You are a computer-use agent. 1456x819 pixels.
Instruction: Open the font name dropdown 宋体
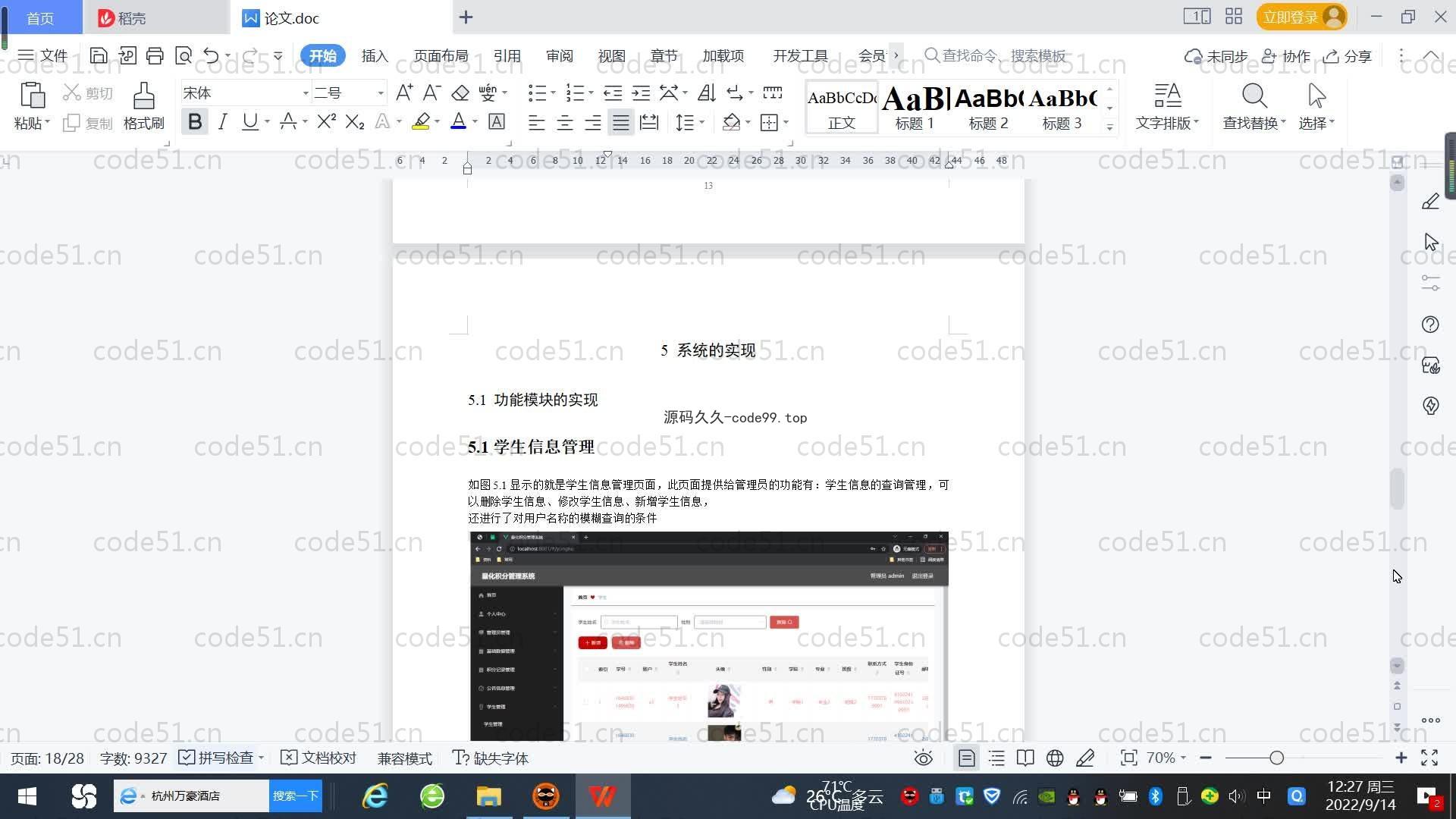[x=306, y=93]
